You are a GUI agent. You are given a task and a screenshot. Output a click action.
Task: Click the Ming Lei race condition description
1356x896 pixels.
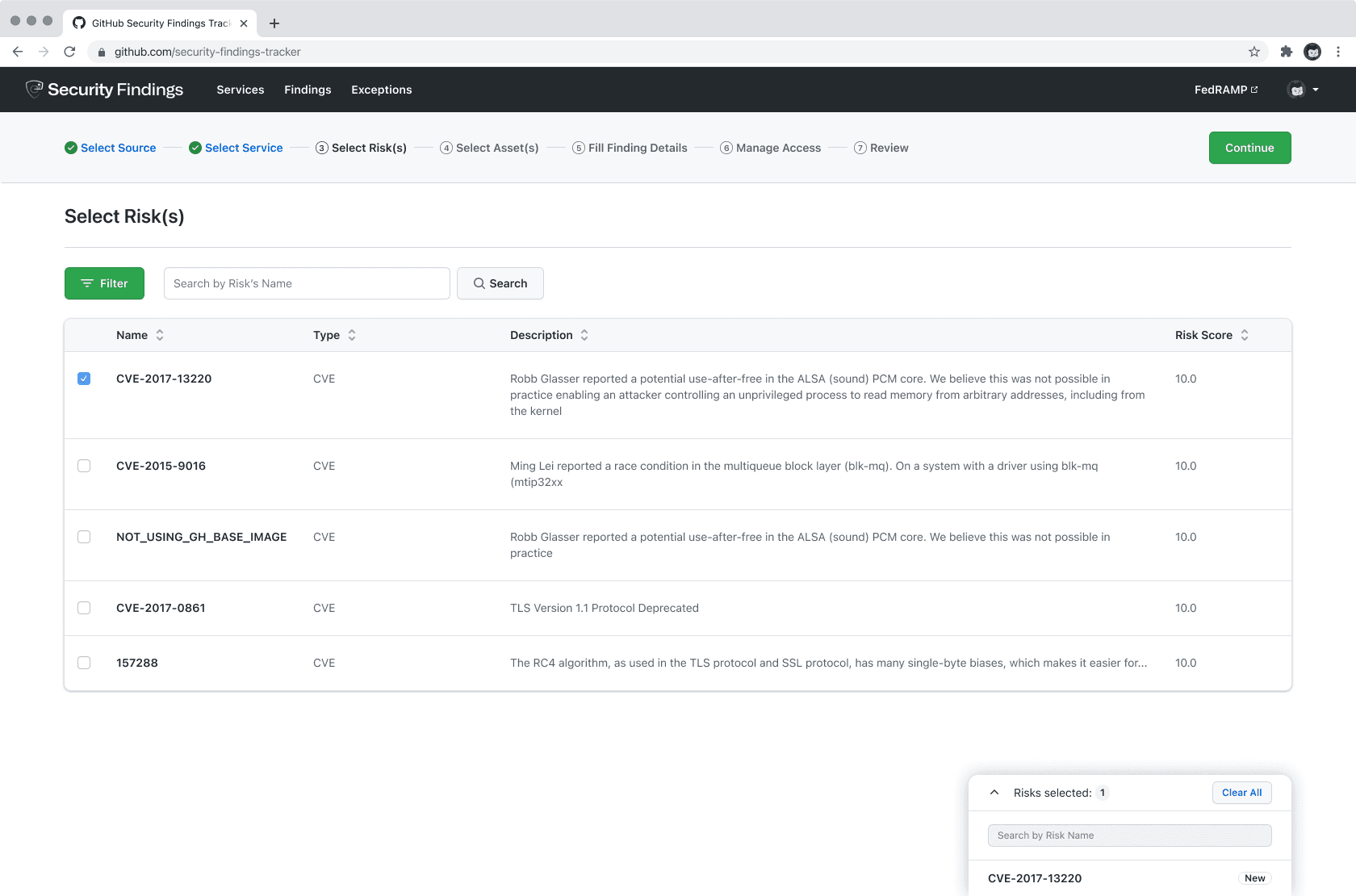click(x=804, y=474)
